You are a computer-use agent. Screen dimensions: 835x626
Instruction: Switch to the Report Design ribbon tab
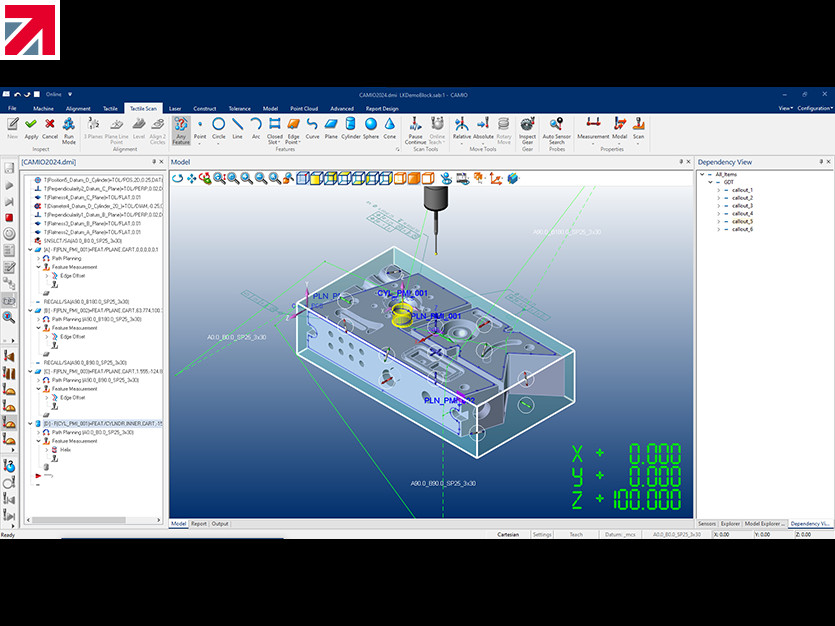point(382,108)
